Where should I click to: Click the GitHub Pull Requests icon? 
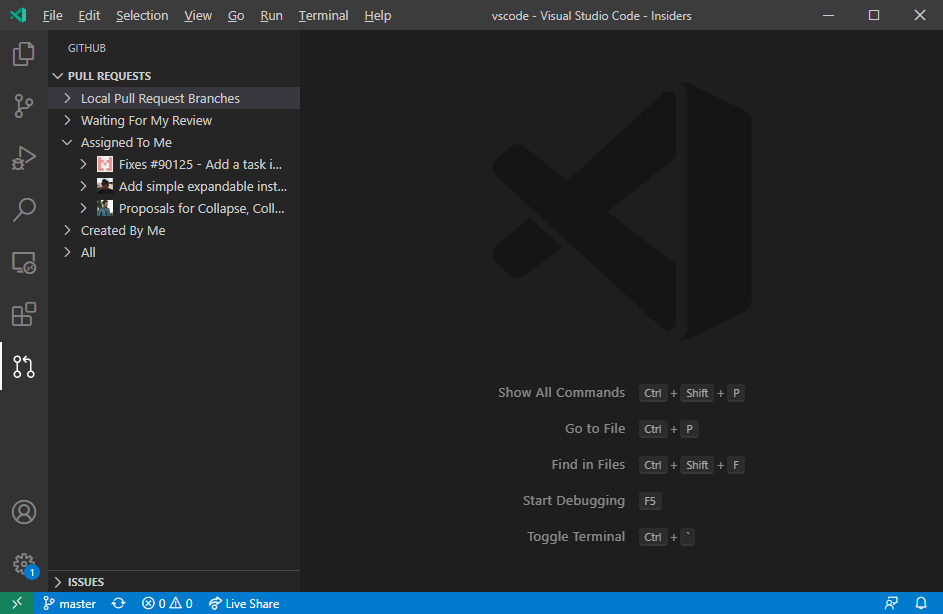click(x=23, y=366)
